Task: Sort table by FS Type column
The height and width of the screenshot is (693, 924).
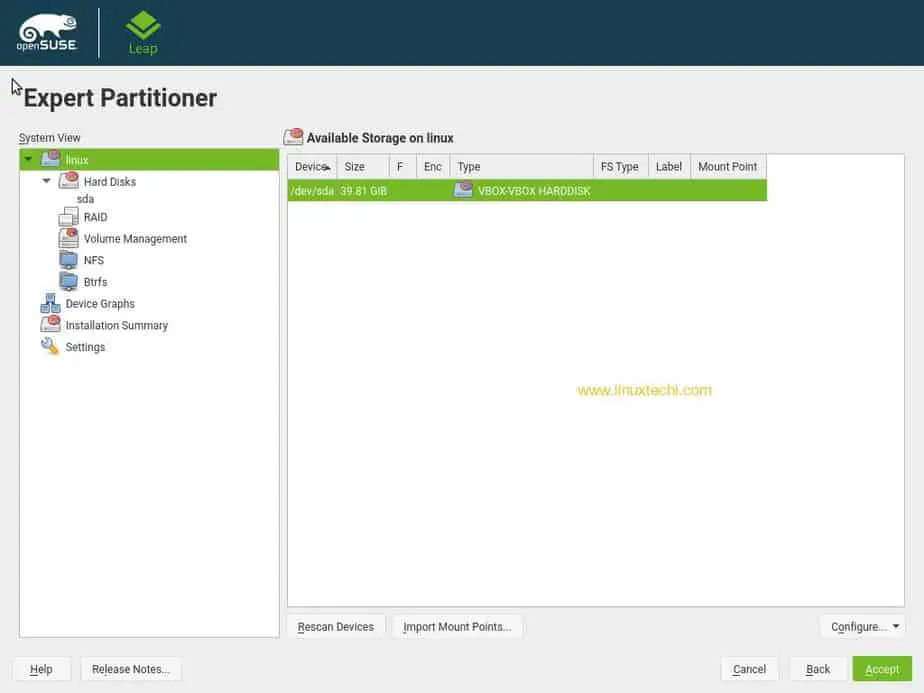Action: 621,167
